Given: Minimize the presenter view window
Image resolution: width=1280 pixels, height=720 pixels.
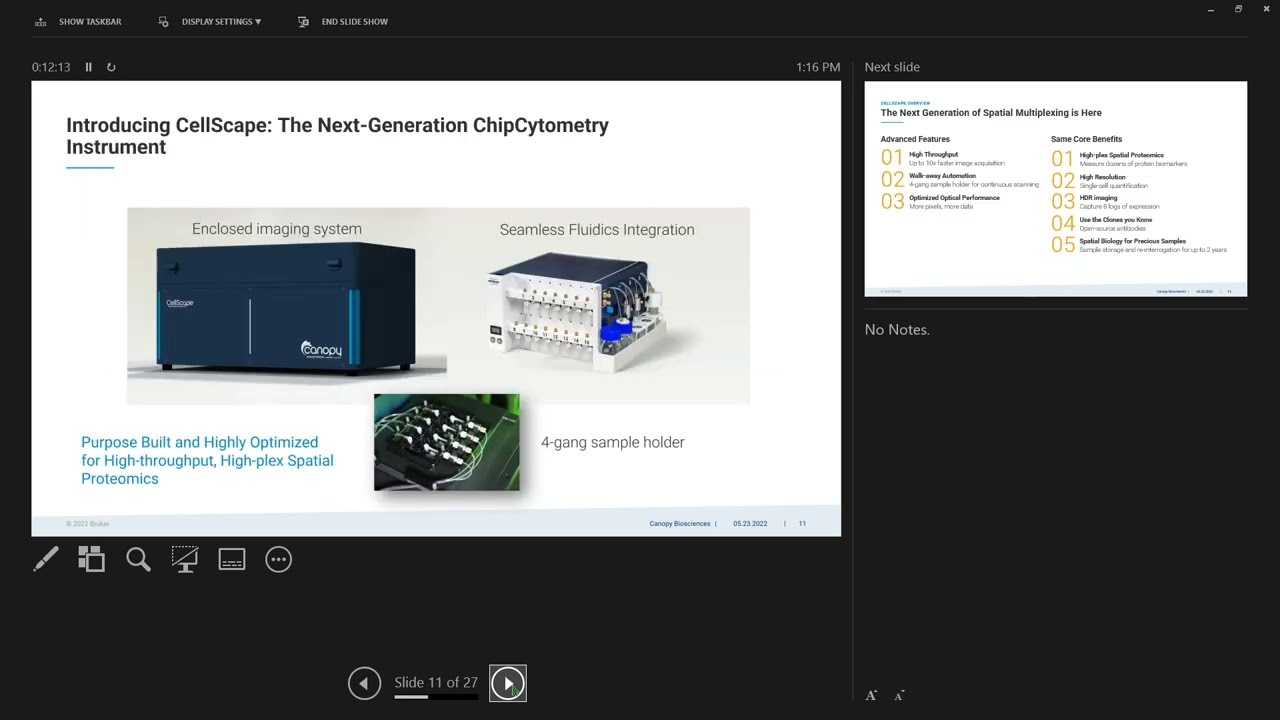Looking at the screenshot, I should 1210,10.
